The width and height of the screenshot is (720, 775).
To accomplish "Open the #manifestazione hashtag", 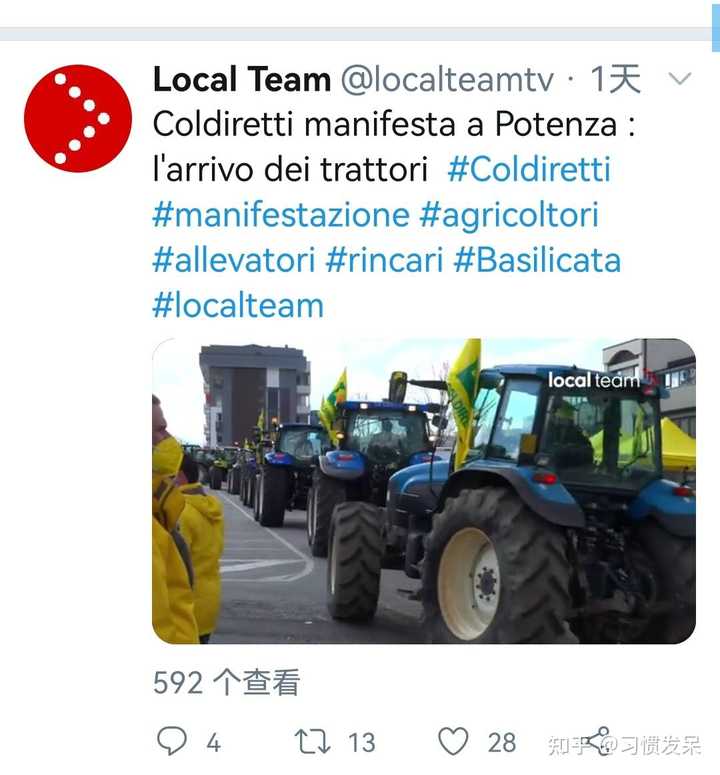I will coord(281,215).
